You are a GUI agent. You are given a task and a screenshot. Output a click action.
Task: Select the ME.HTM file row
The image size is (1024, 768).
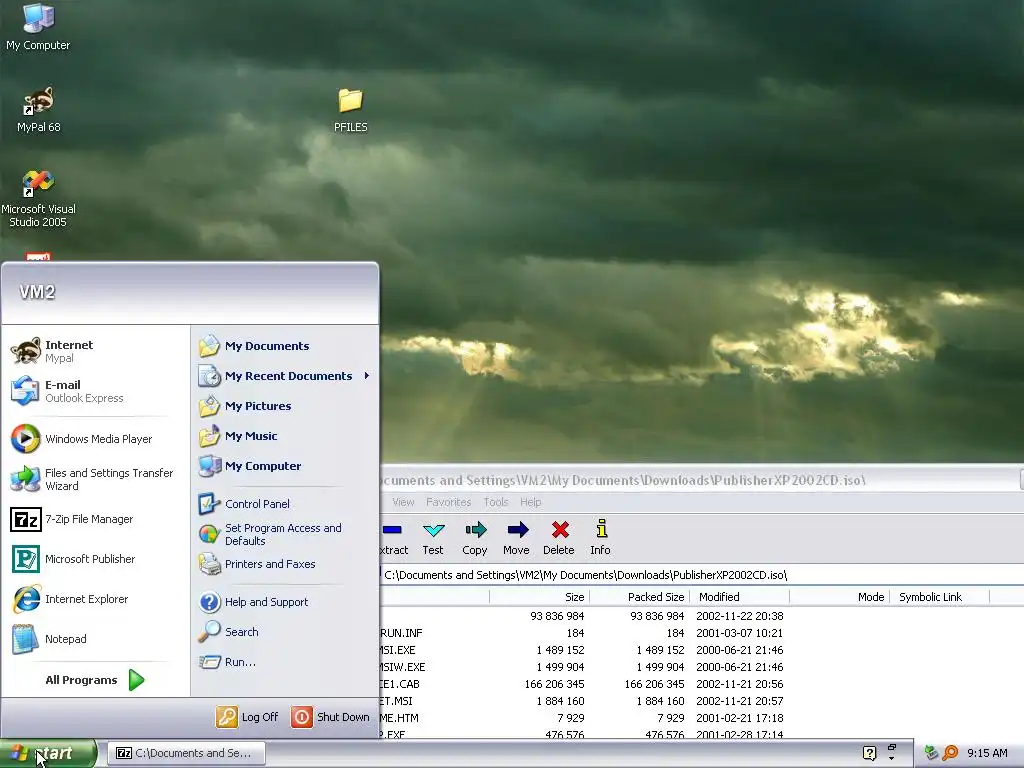(701, 718)
